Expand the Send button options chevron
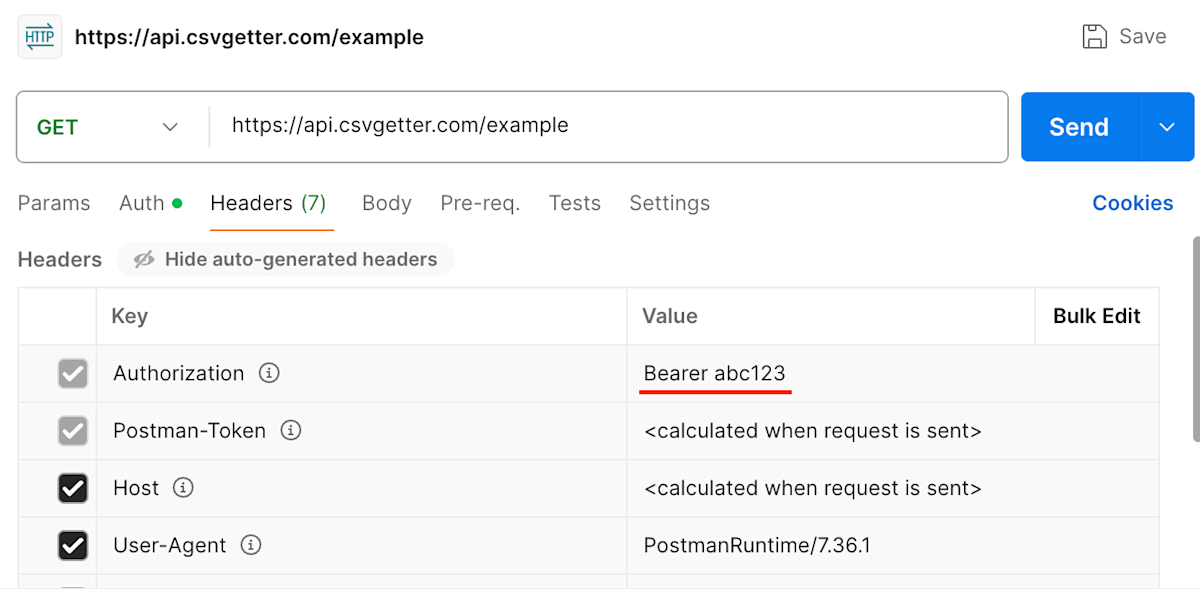The image size is (1200, 589). click(1166, 127)
